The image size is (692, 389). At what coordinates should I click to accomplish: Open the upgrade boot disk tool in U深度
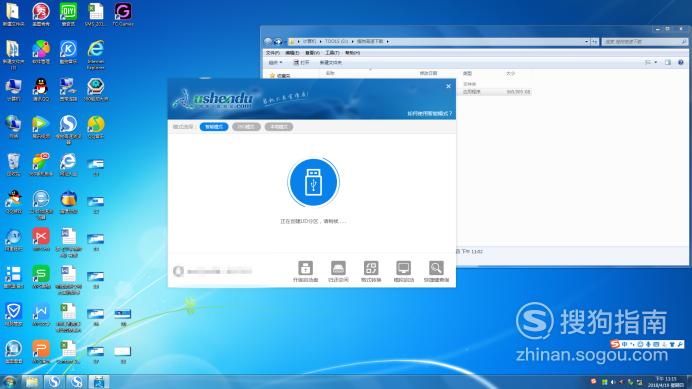point(305,271)
